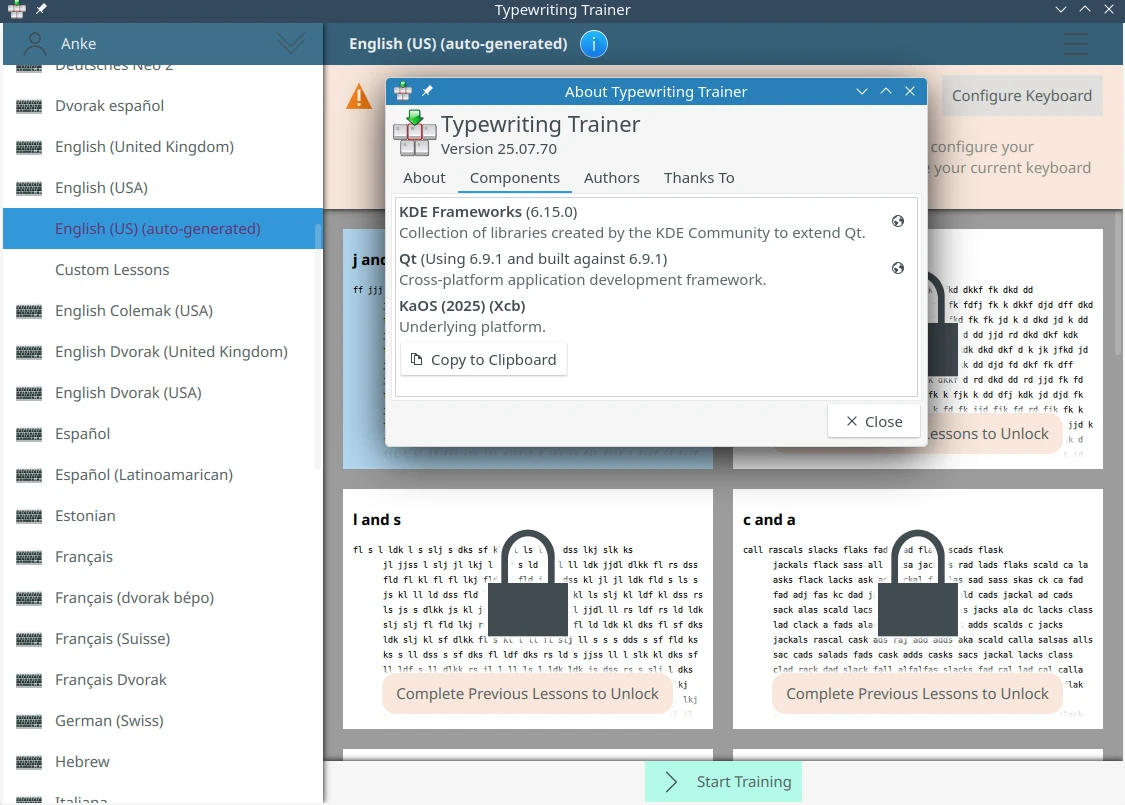Click the blue info icon beside course title
Viewport: 1125px width, 805px height.
(593, 44)
